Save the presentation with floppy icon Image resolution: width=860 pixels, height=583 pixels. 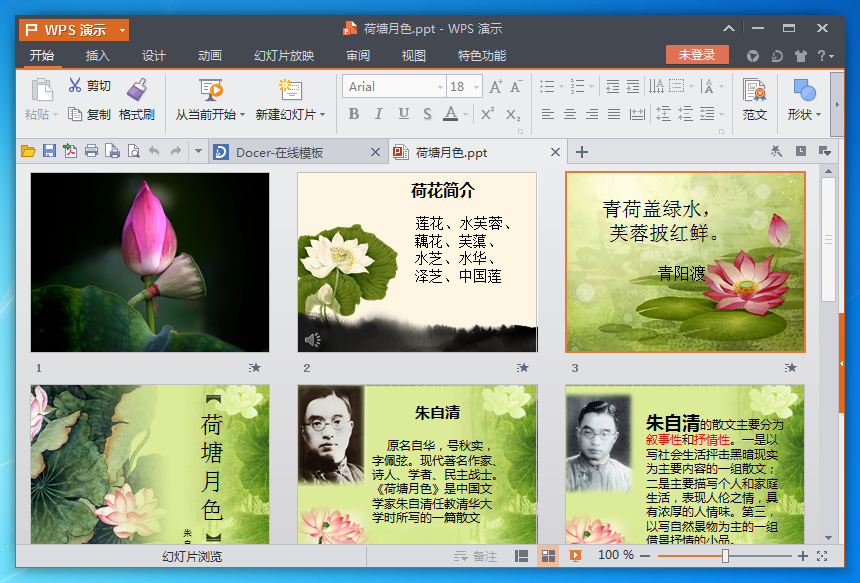pyautogui.click(x=49, y=151)
